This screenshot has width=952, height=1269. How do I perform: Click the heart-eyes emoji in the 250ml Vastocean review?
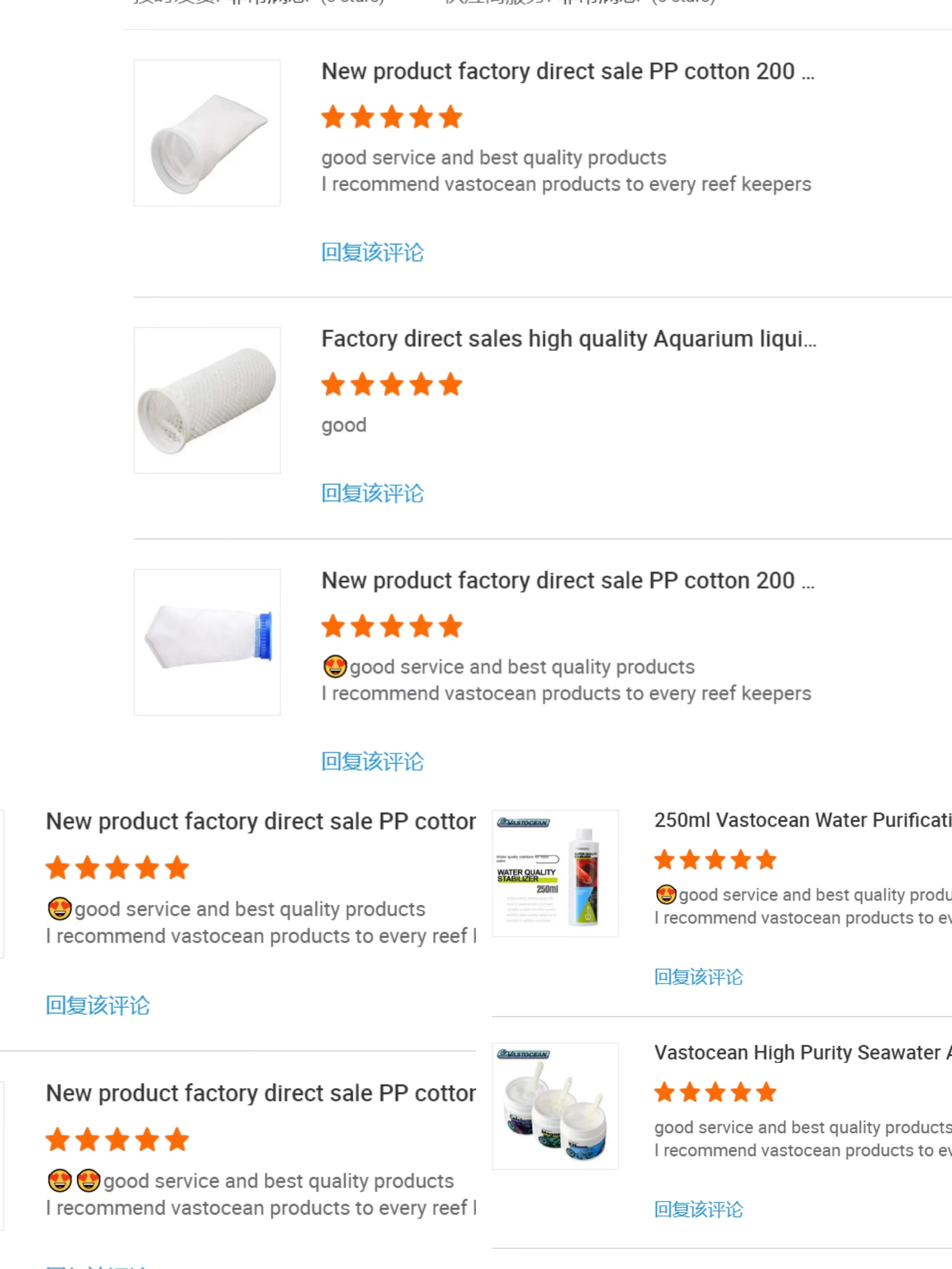pos(666,894)
